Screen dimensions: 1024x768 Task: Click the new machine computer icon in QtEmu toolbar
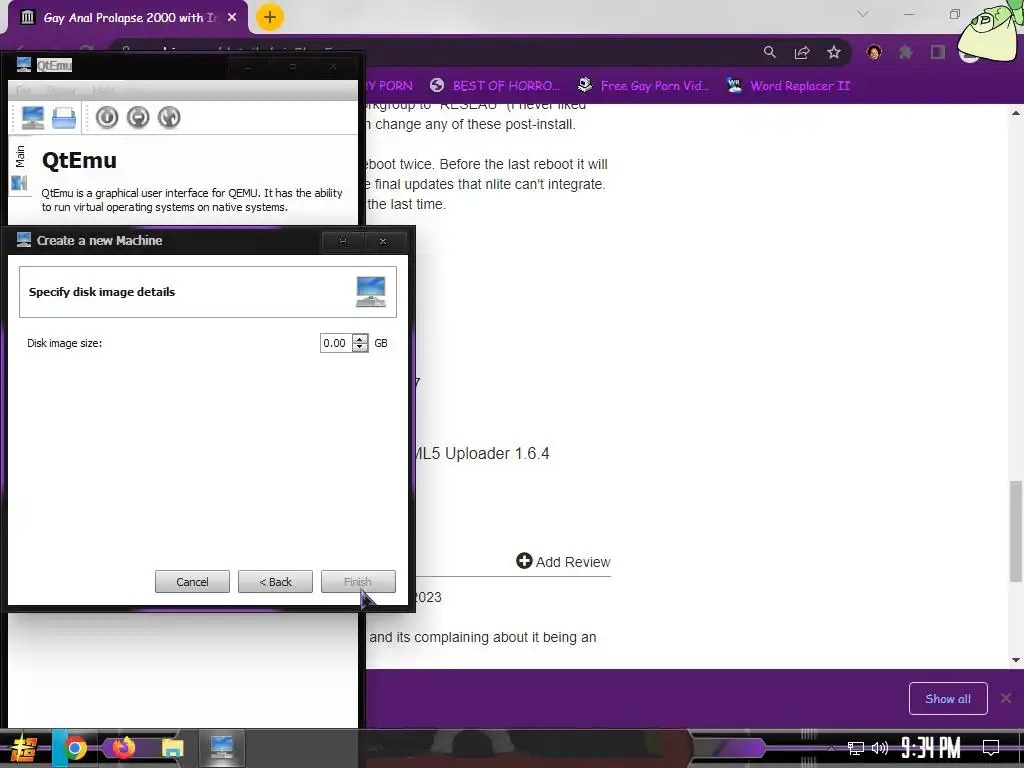[33, 118]
